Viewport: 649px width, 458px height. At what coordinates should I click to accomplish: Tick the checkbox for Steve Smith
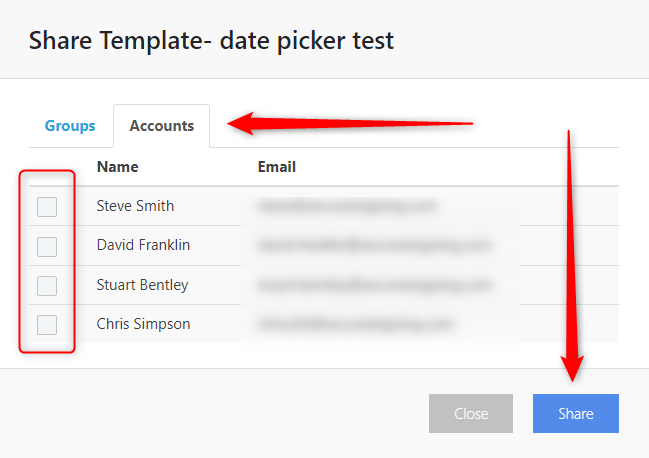click(47, 207)
